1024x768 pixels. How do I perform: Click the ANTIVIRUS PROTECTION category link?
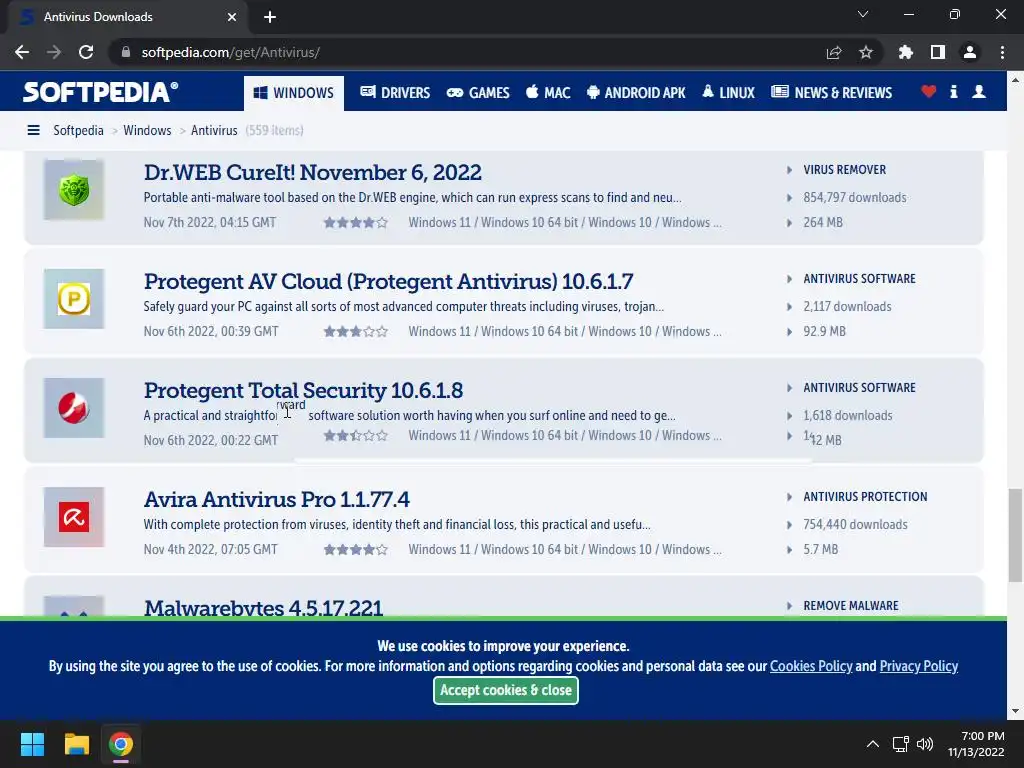[x=865, y=497]
